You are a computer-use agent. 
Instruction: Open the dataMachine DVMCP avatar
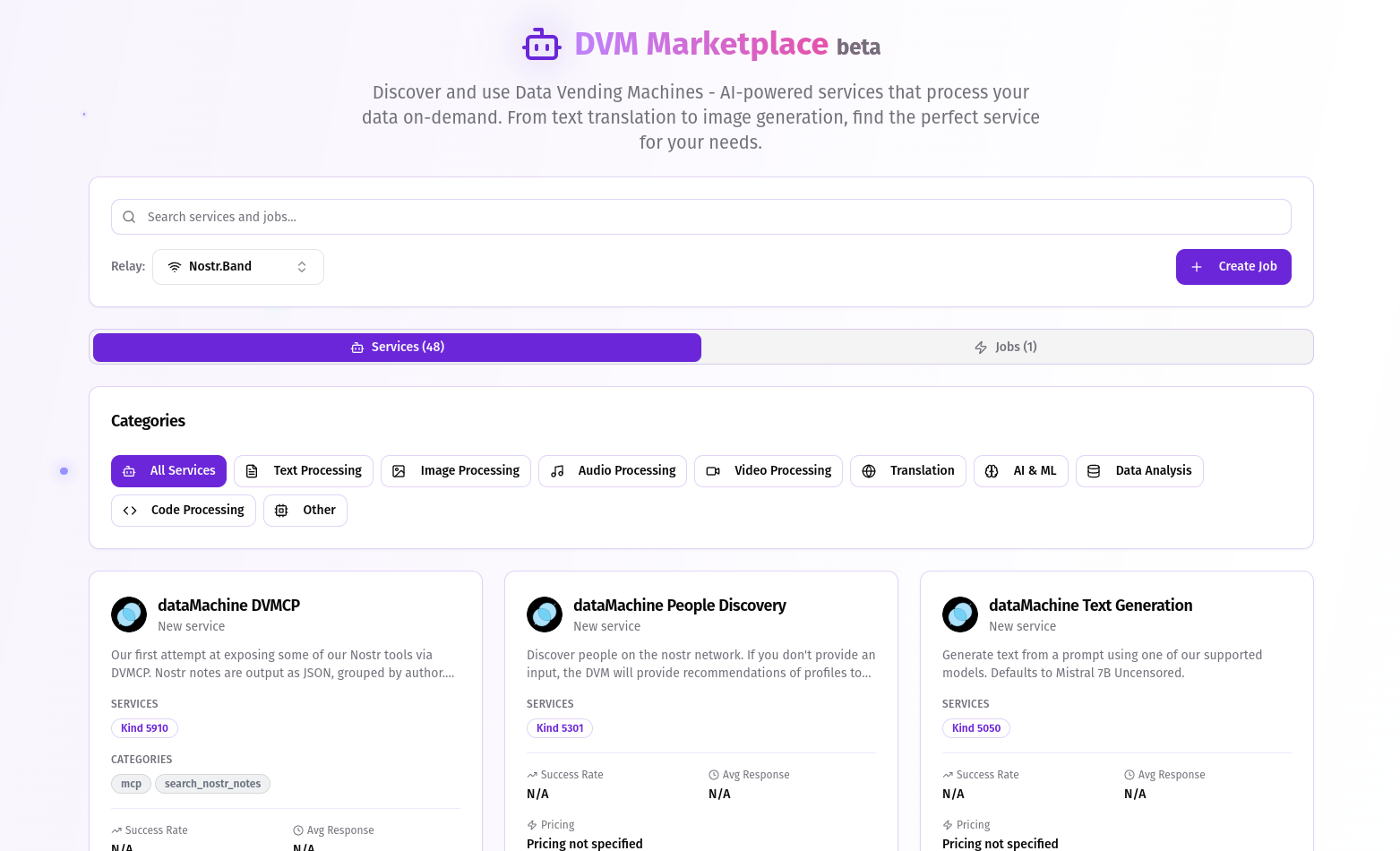(129, 615)
